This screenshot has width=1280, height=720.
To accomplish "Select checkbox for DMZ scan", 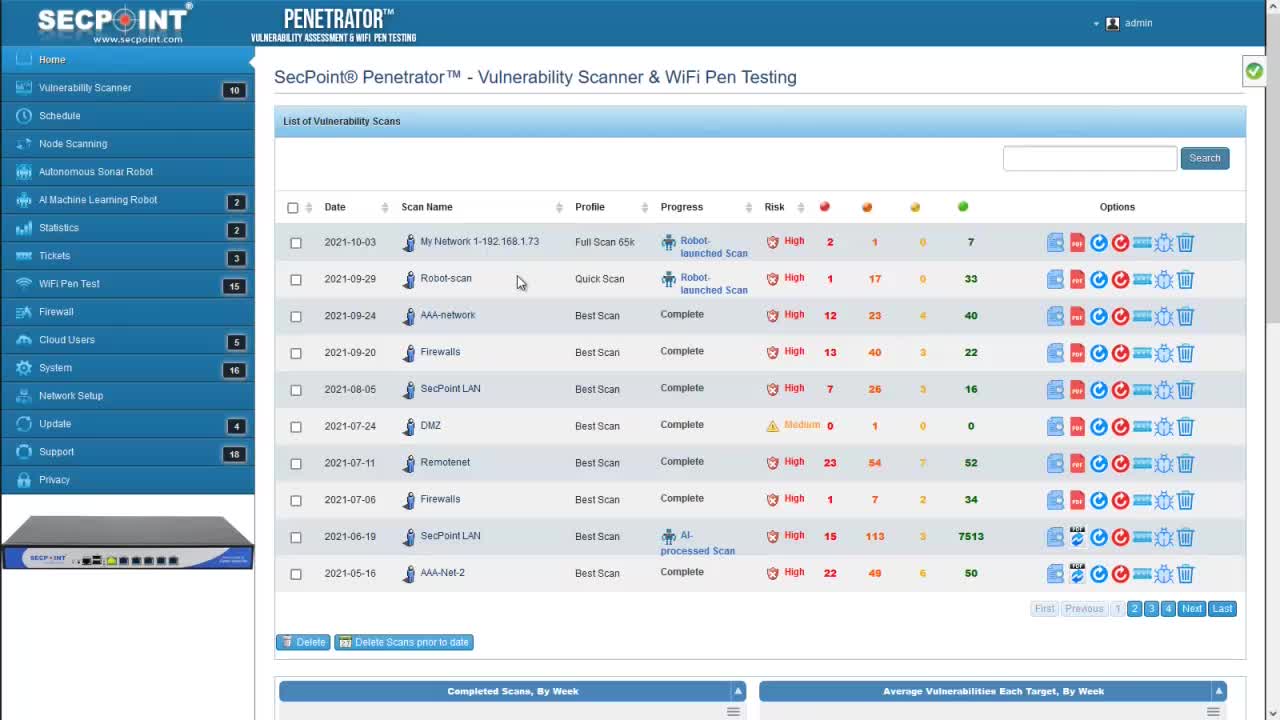I will tap(296, 427).
